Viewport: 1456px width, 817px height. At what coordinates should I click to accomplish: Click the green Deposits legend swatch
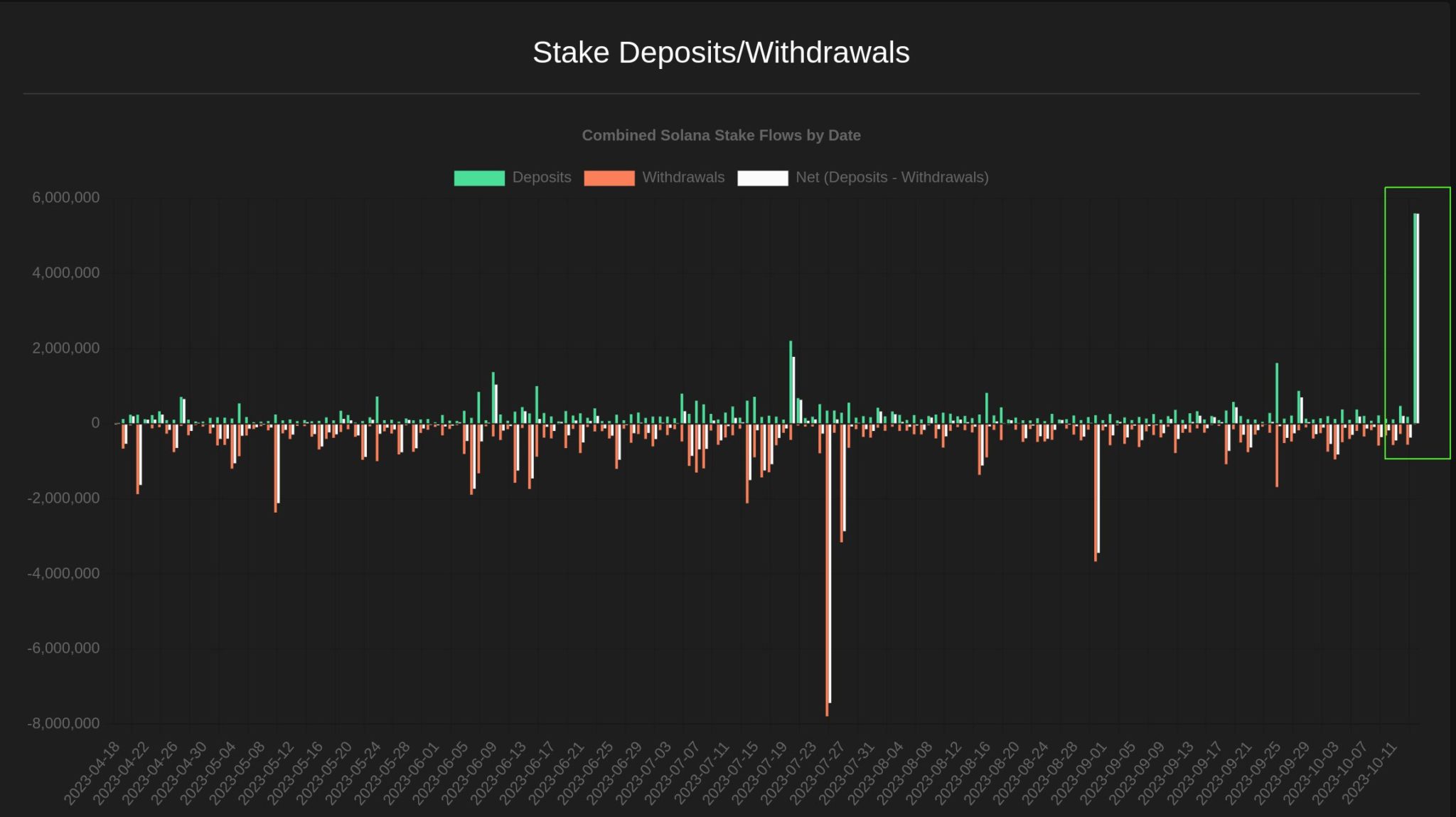(479, 178)
